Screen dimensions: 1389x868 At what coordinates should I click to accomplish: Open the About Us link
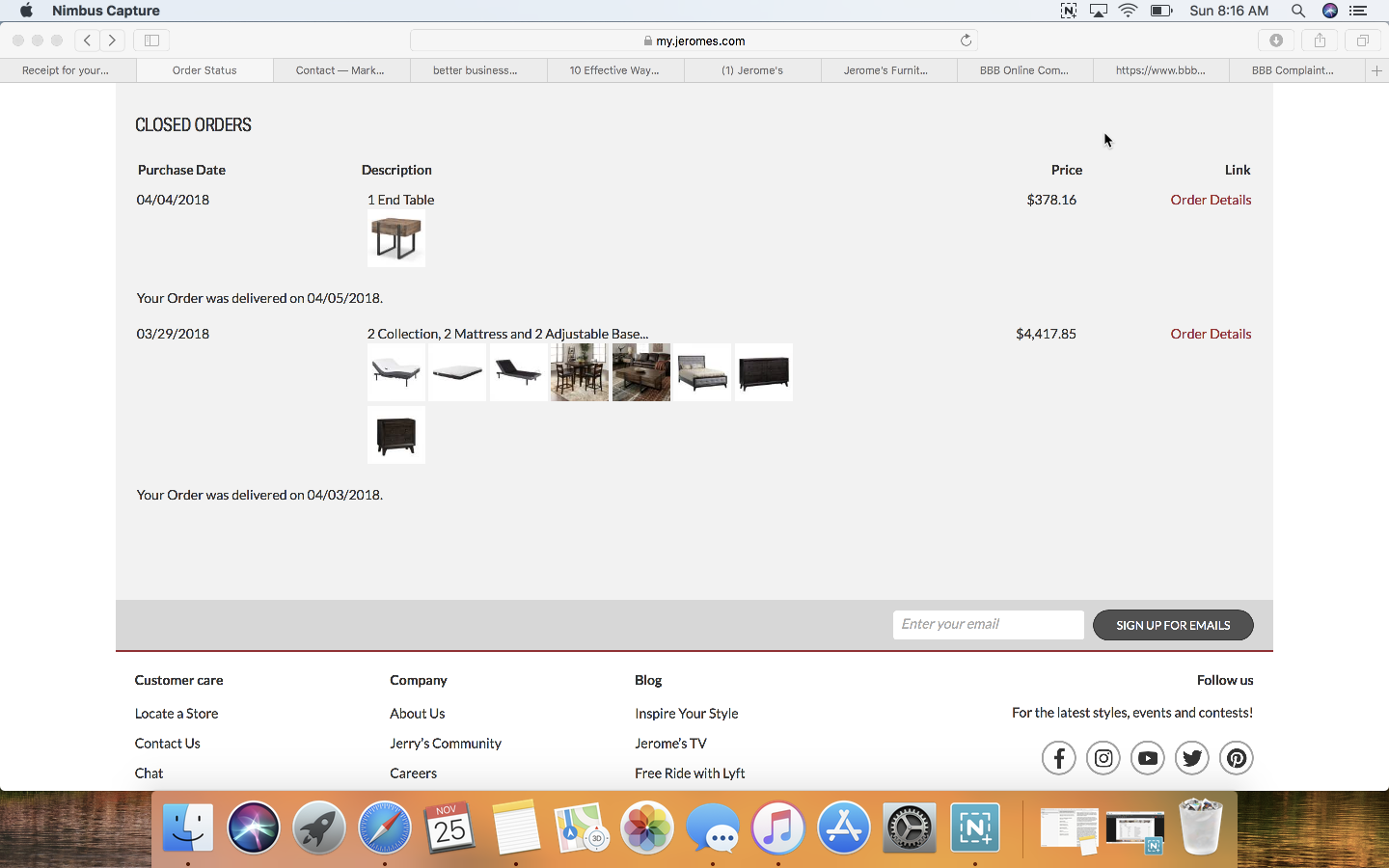[x=418, y=714]
